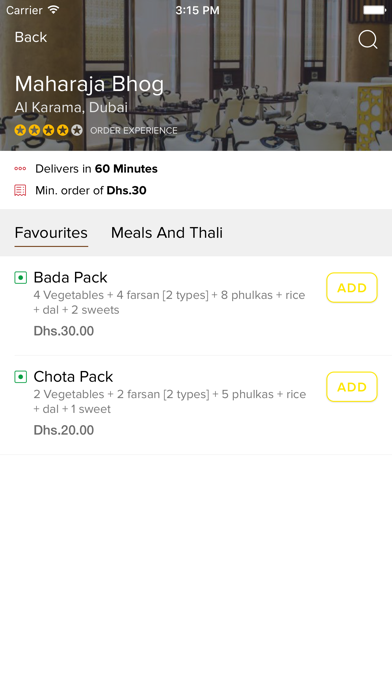Tap the Maharaja Bhog restaurant name
Screen dimensions: 392x696
[89, 84]
